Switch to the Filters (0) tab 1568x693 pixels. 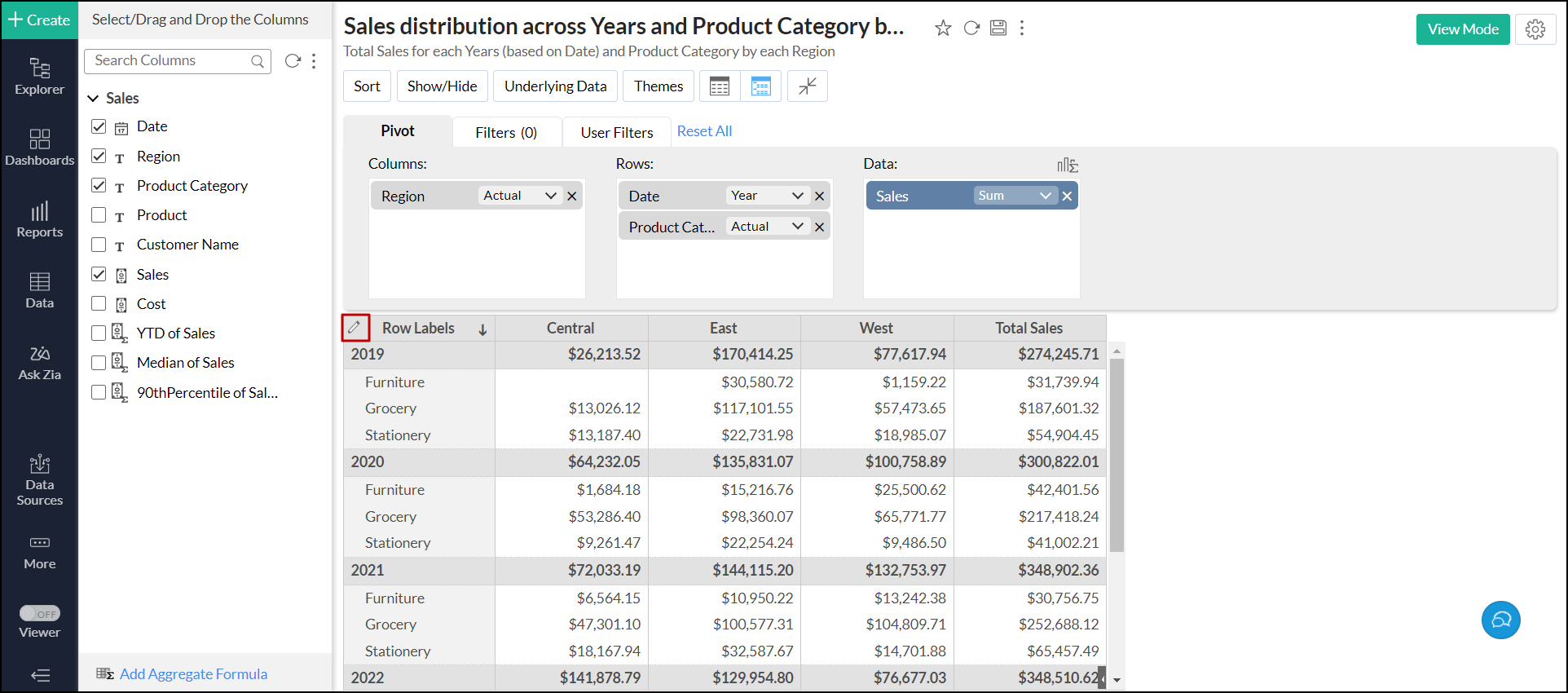click(506, 132)
